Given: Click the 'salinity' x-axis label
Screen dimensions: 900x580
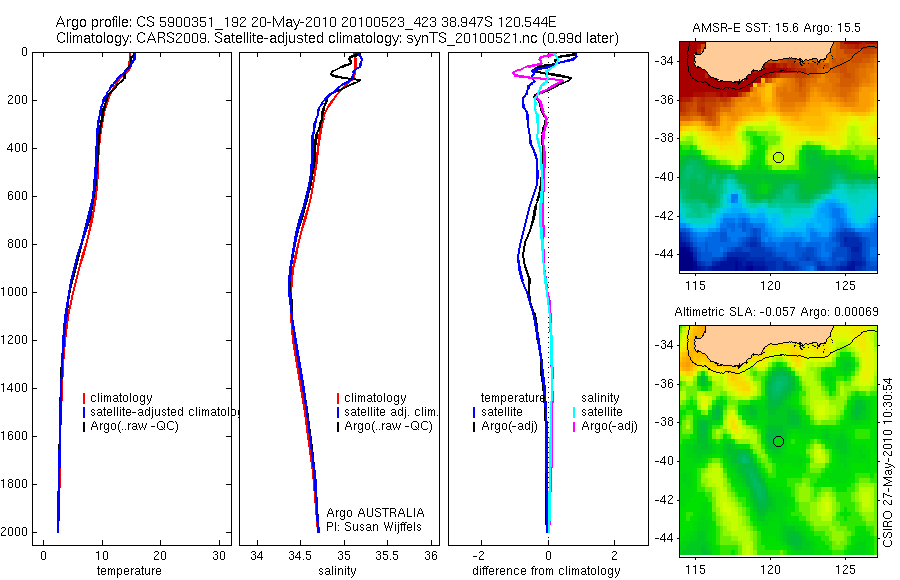Looking at the screenshot, I should click(337, 571).
